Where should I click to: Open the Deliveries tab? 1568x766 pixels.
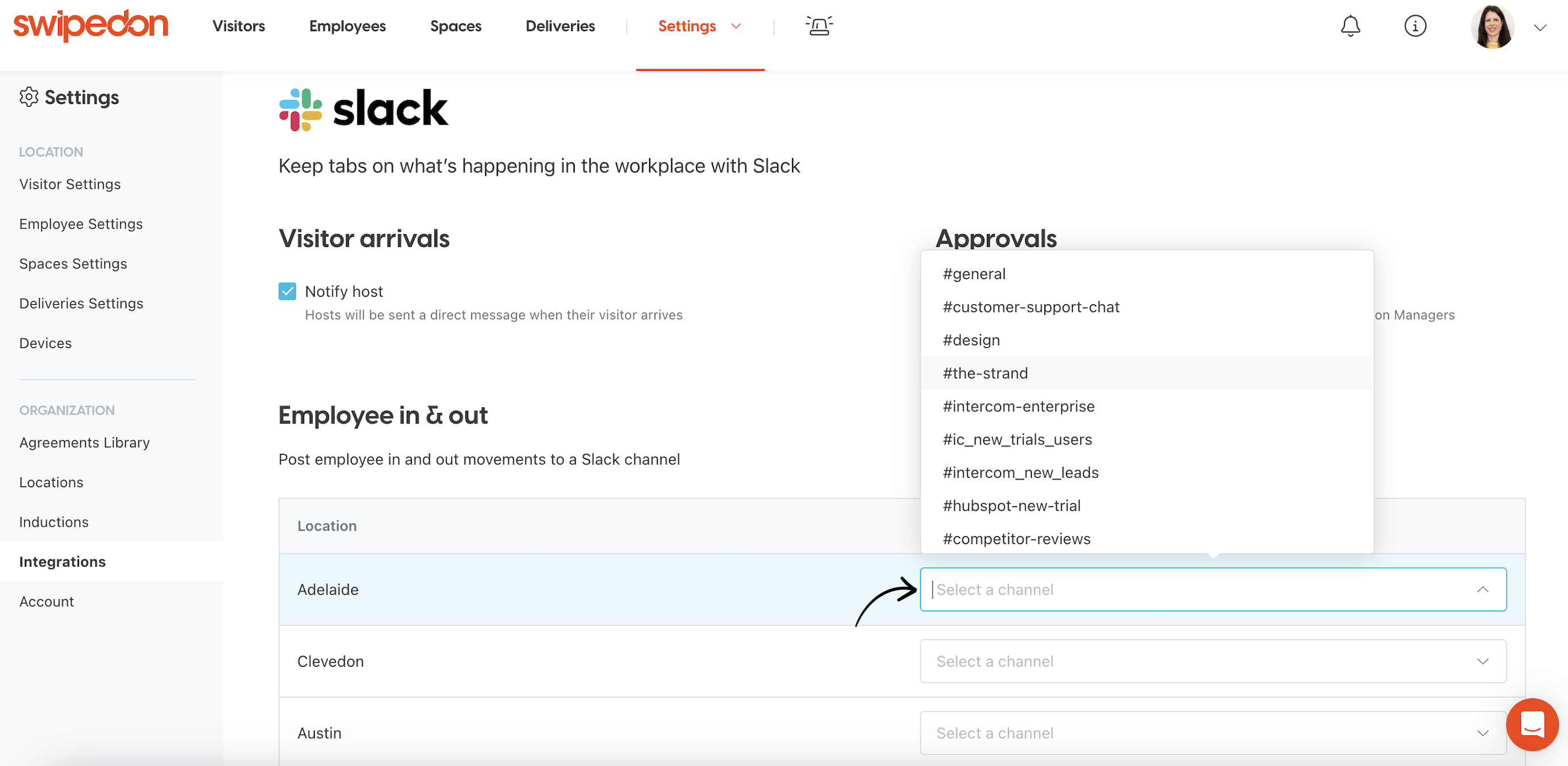pos(560,26)
